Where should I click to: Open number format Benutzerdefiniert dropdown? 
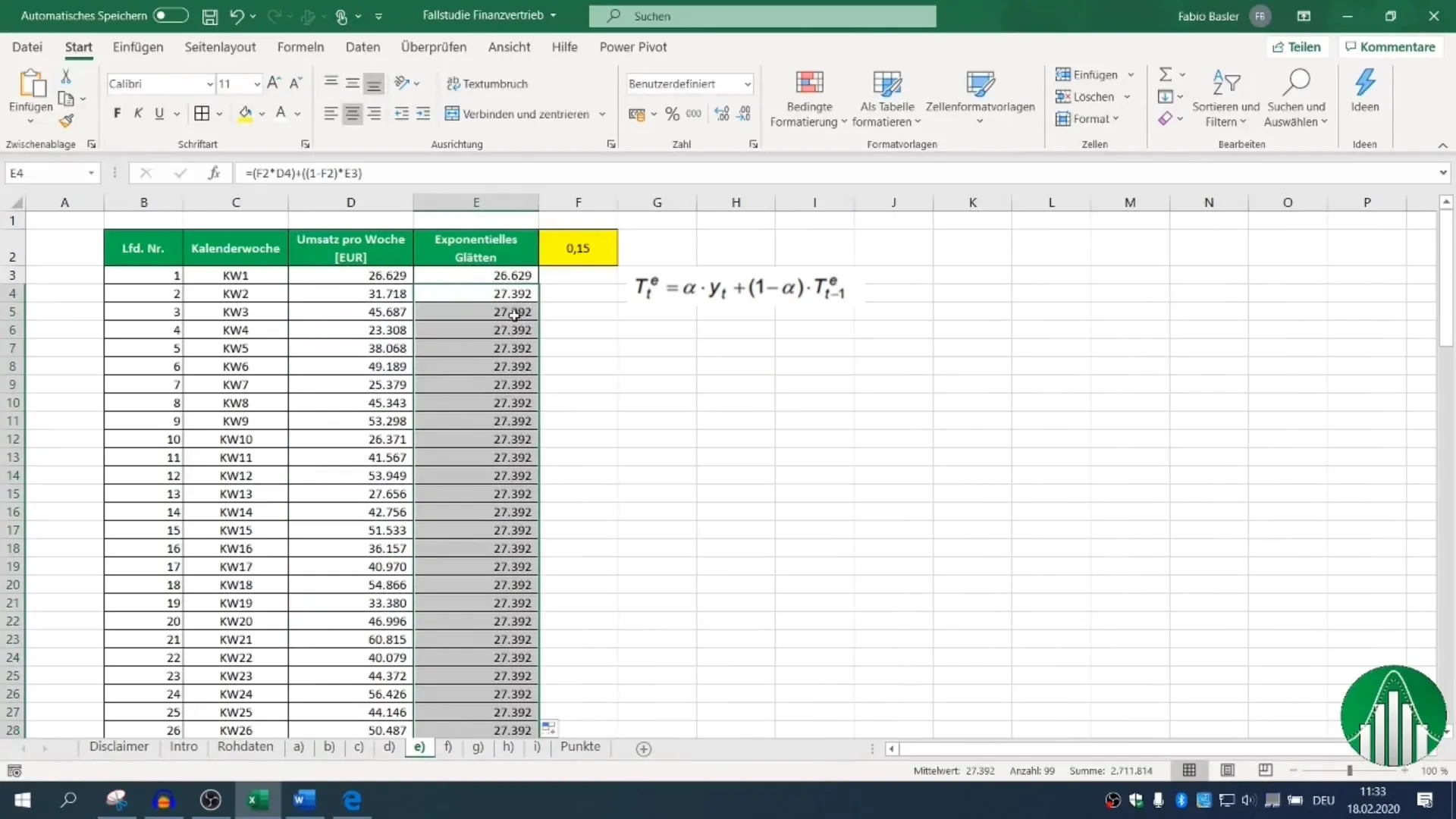pos(747,83)
